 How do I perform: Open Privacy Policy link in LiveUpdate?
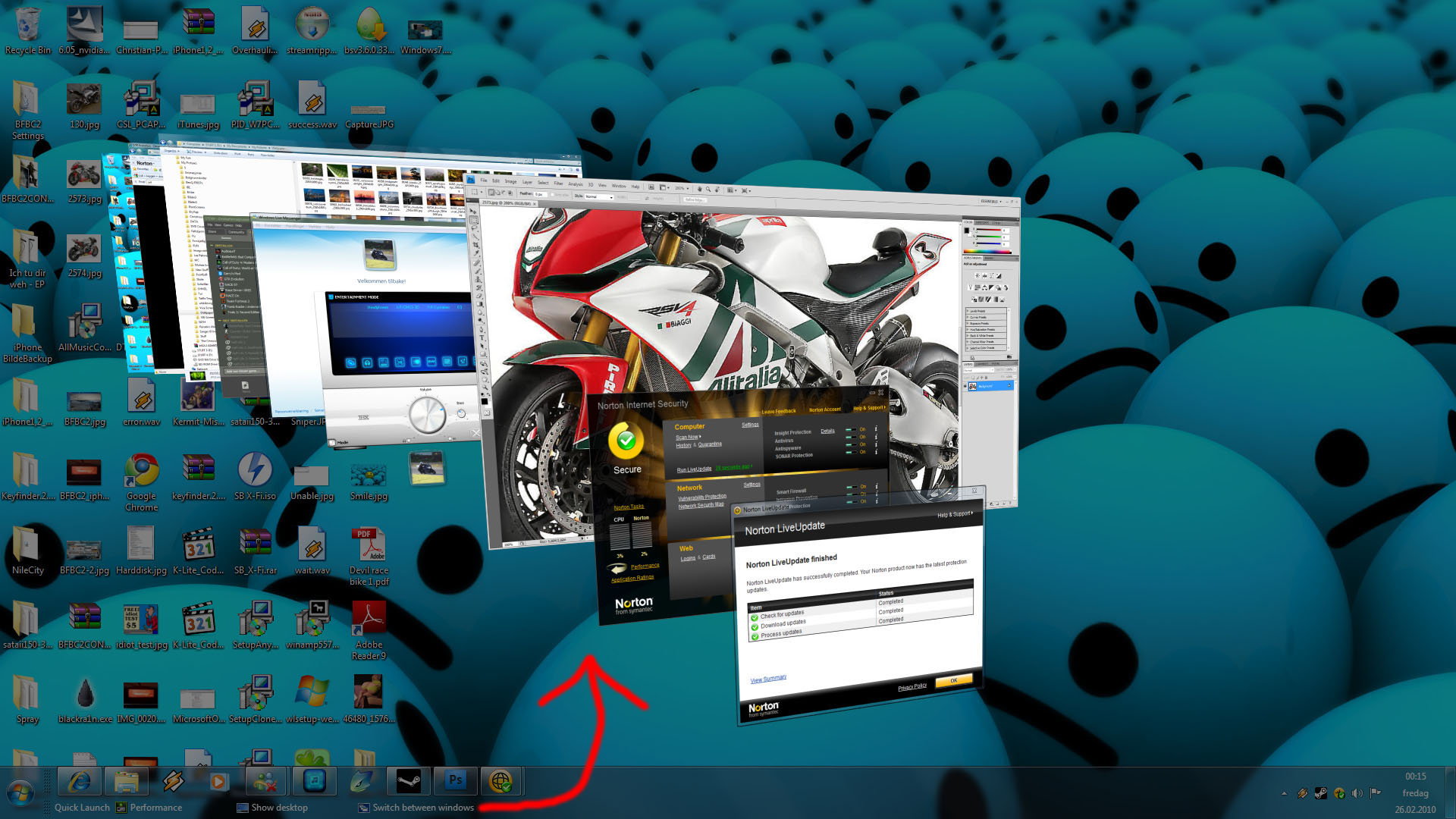(912, 687)
